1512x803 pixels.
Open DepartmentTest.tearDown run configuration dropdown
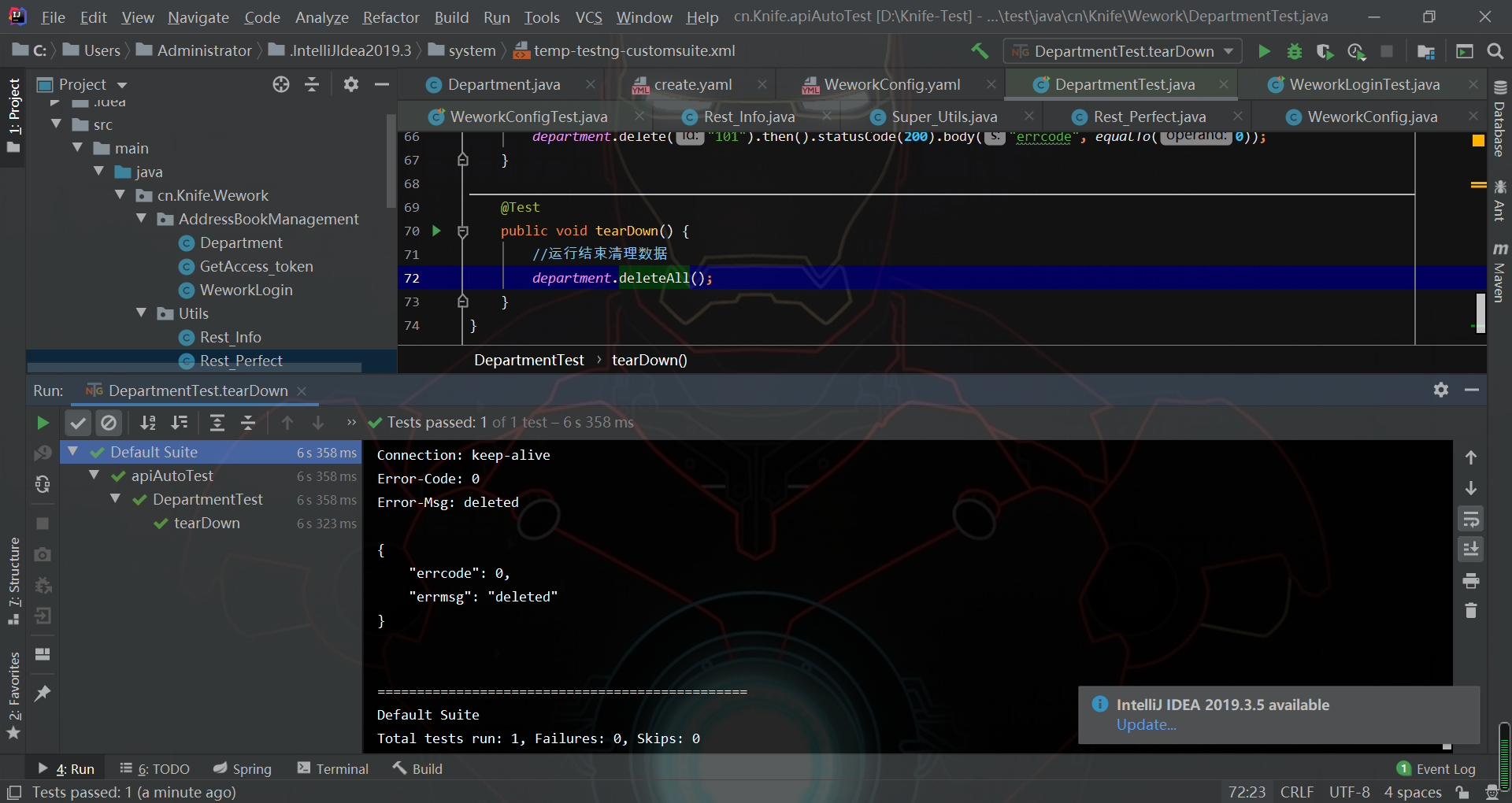[1123, 51]
